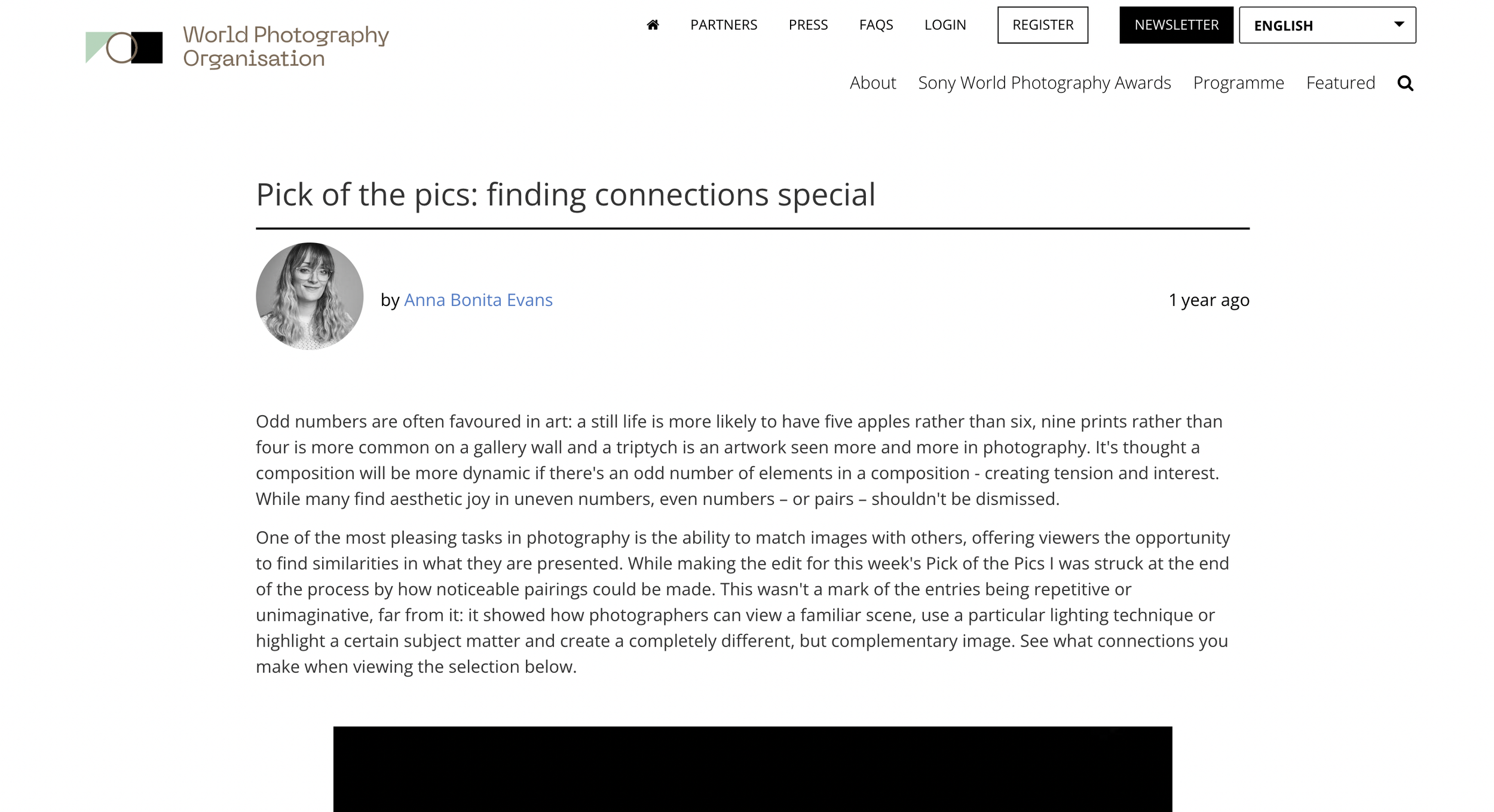Viewport: 1494px width, 812px height.
Task: Click the black video area below article
Action: pyautogui.click(x=752, y=769)
